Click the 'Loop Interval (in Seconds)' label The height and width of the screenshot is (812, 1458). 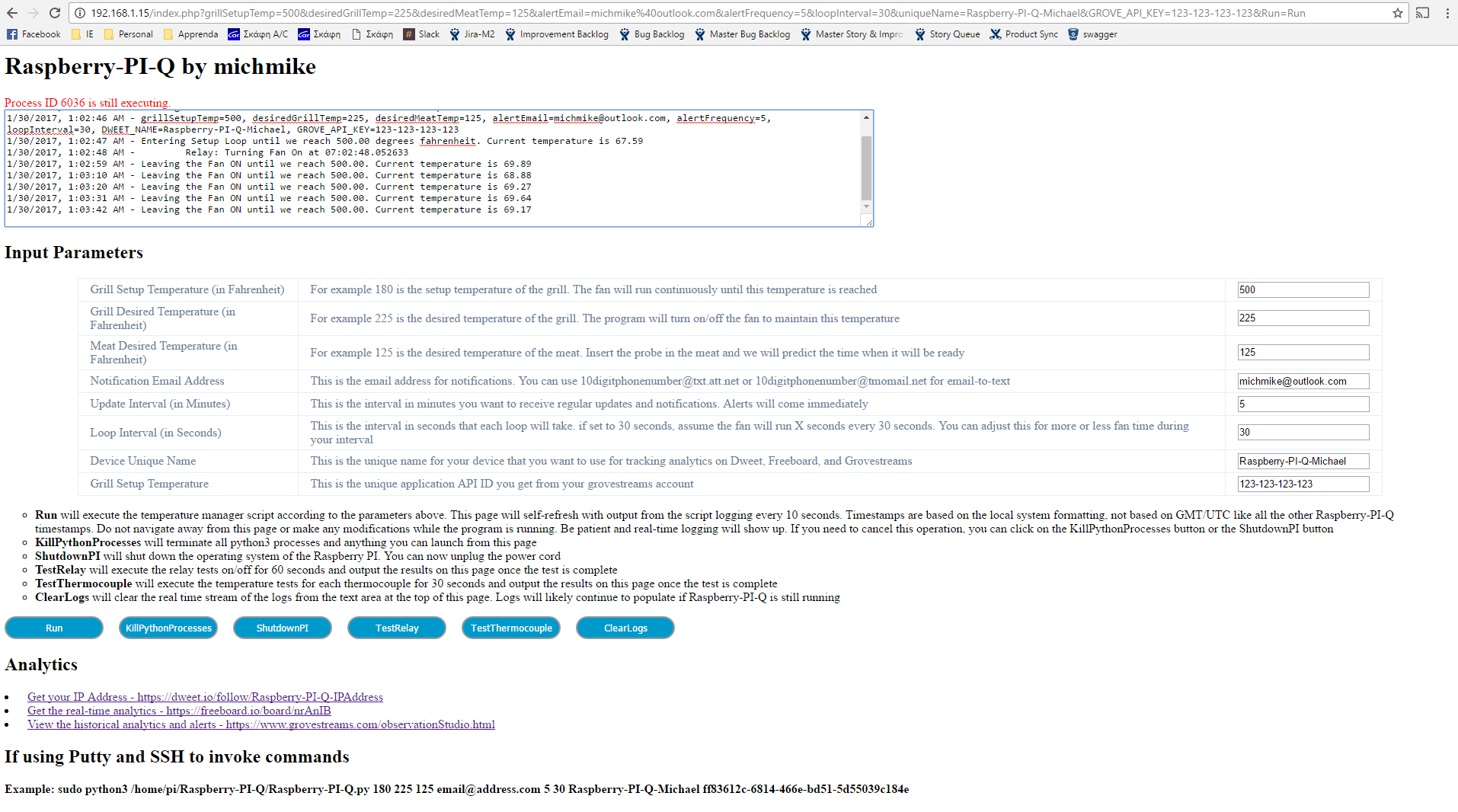[x=155, y=433]
